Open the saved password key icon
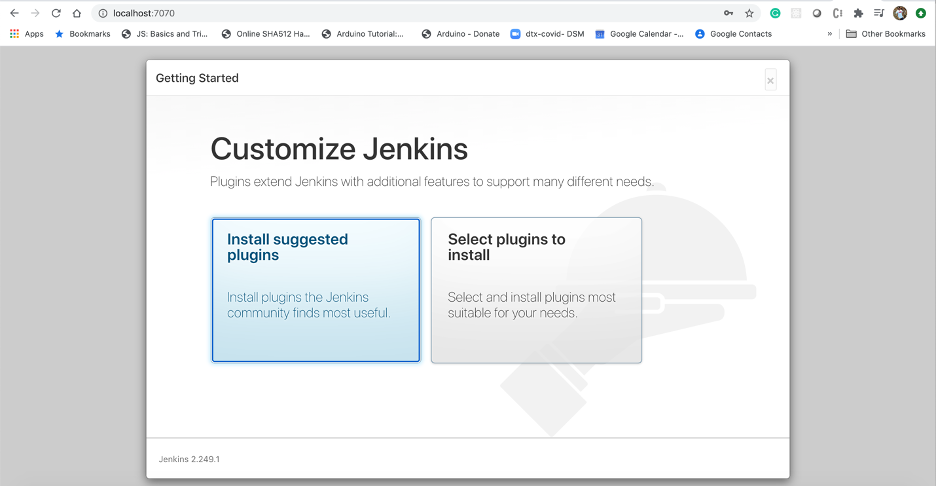Viewport: 936px width, 486px height. point(728,13)
